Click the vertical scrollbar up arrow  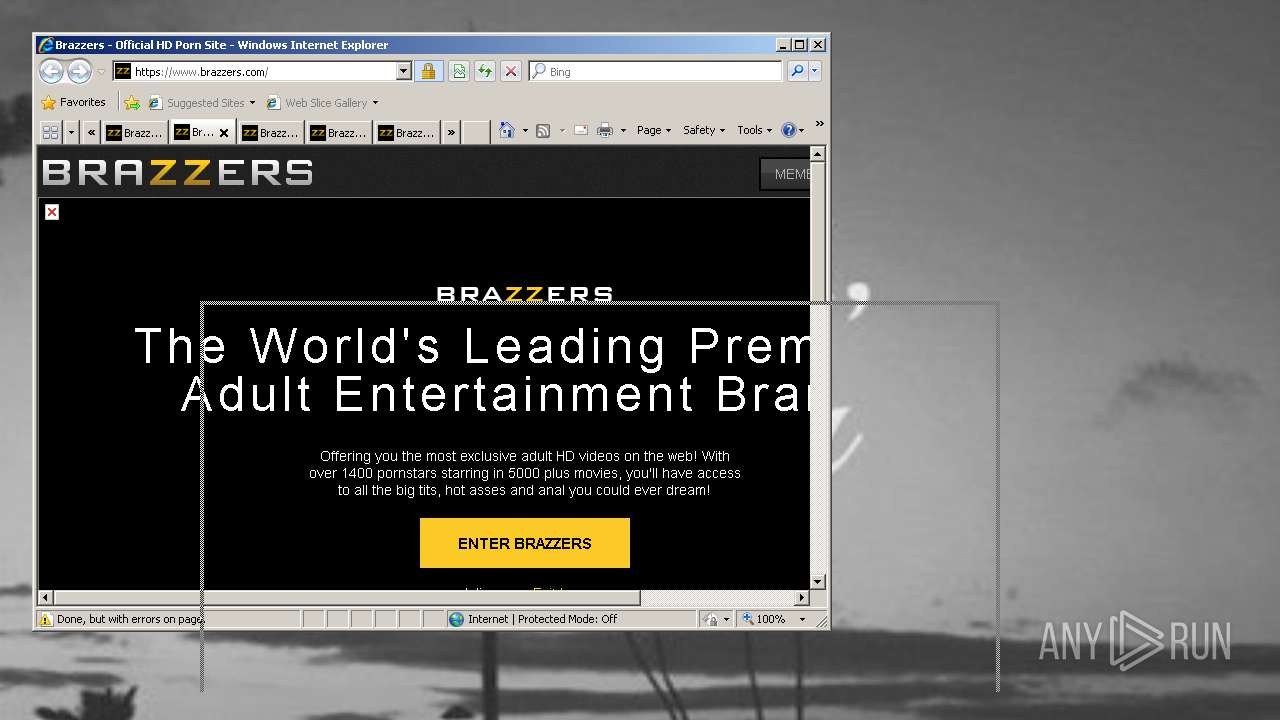tap(817, 154)
